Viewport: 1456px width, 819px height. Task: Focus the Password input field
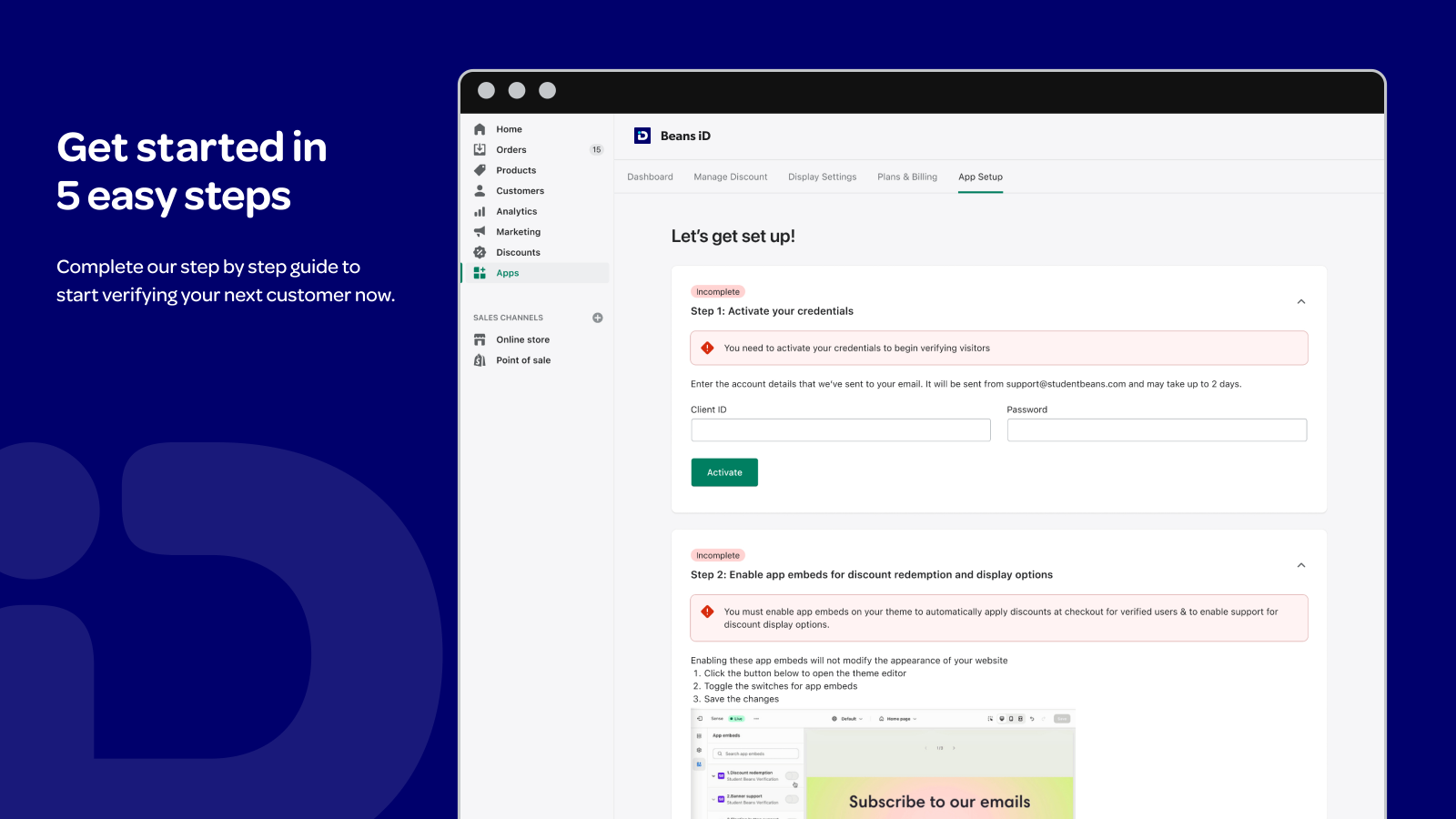pos(1157,430)
